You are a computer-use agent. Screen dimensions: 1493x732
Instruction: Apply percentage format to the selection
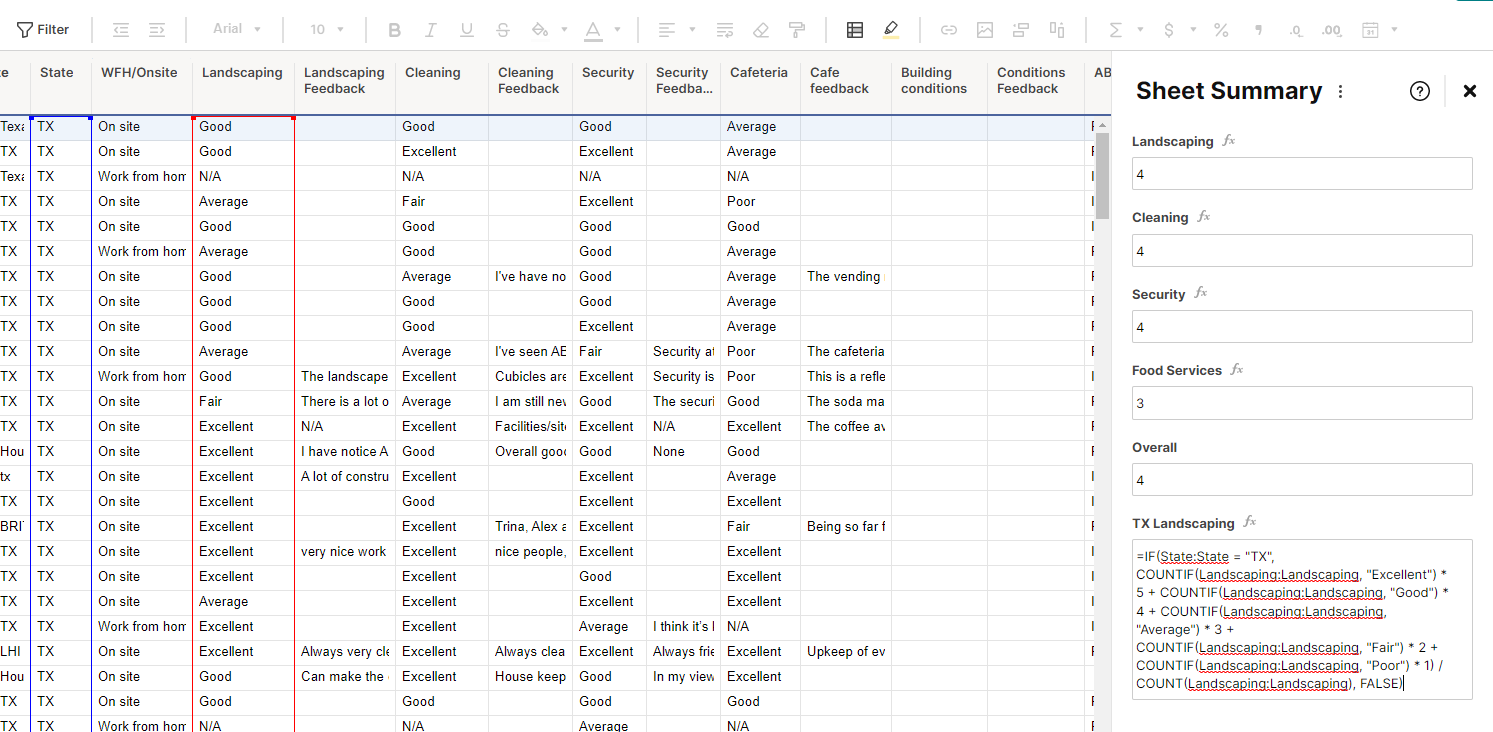click(1221, 29)
